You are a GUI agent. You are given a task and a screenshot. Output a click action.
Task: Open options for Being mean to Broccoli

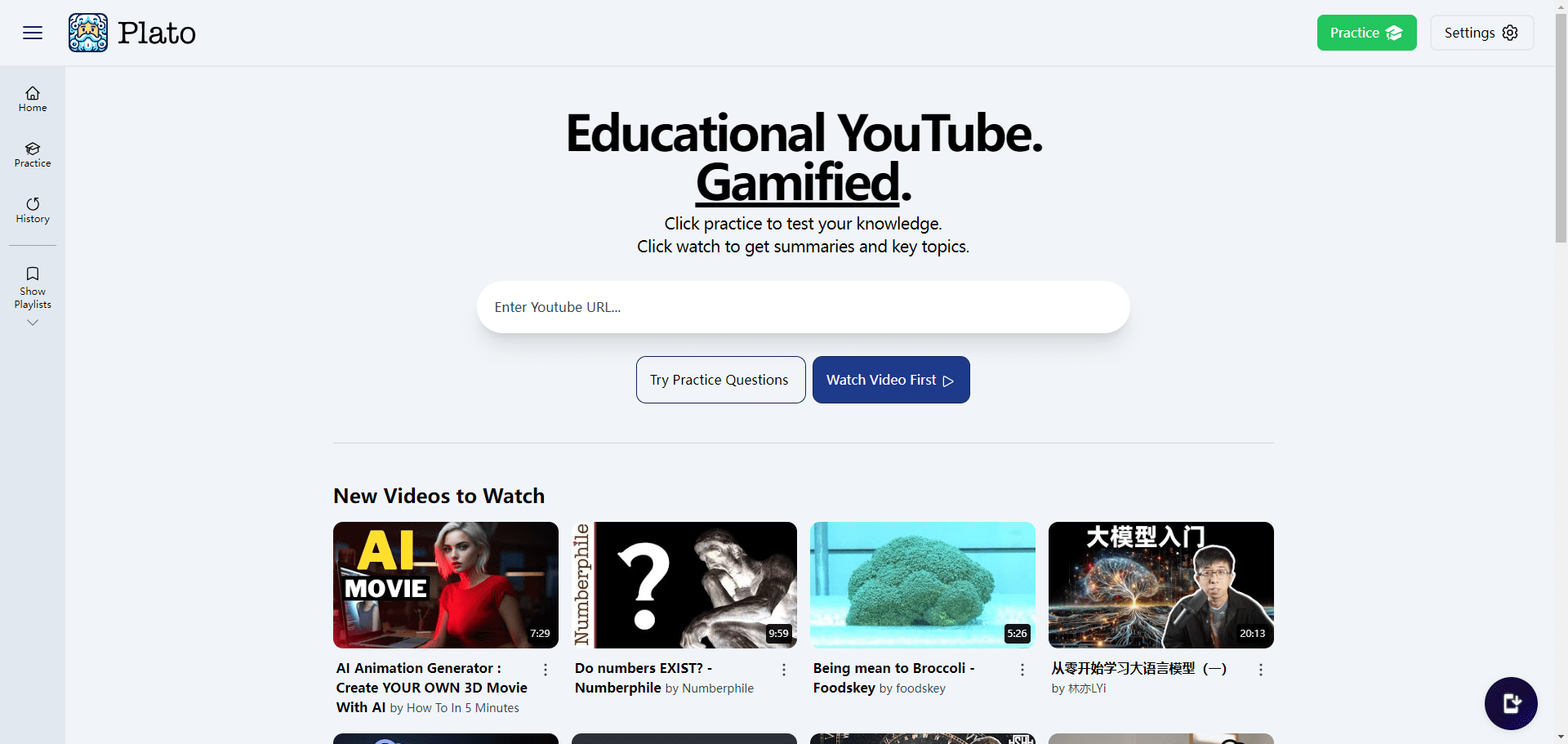1022,670
